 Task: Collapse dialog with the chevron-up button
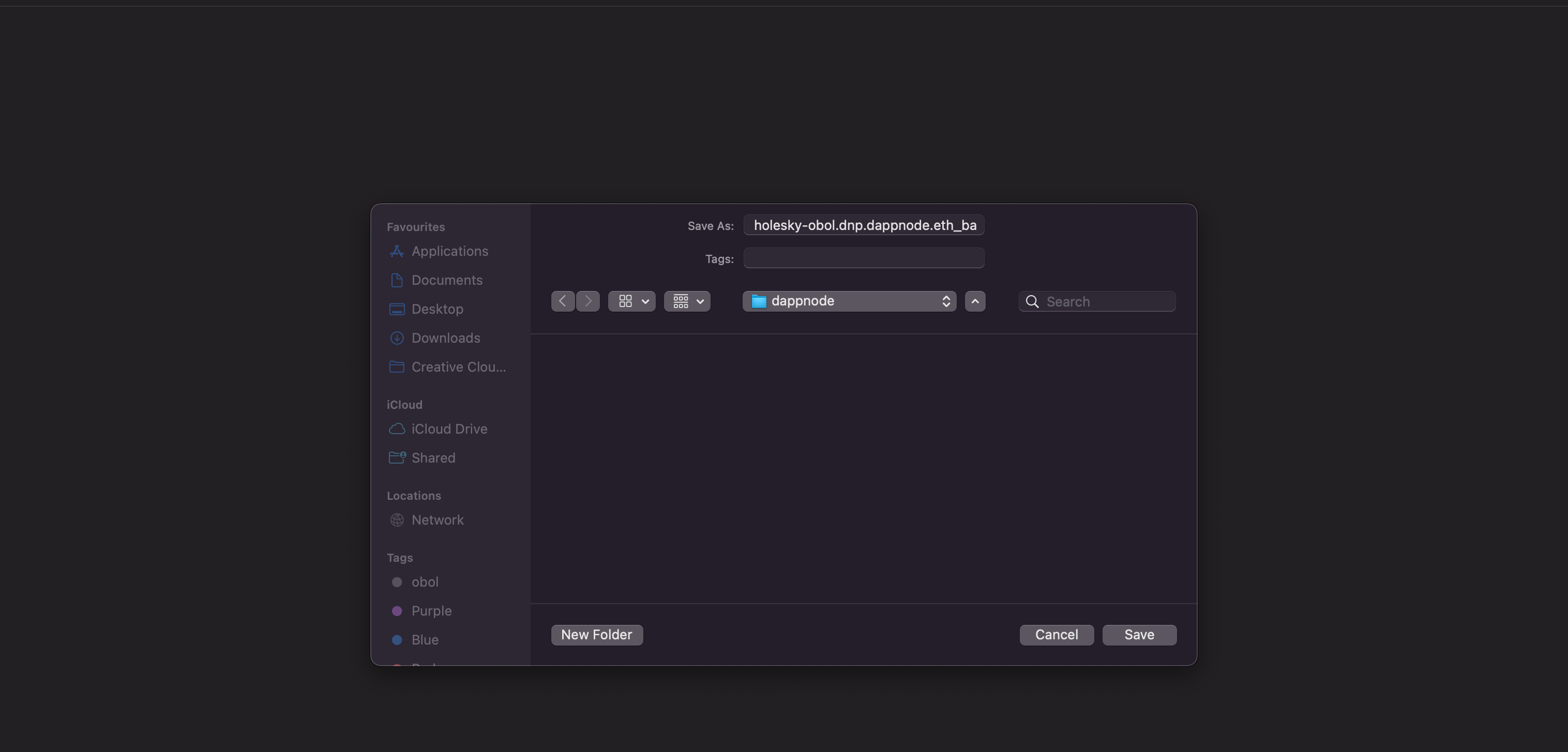(974, 301)
